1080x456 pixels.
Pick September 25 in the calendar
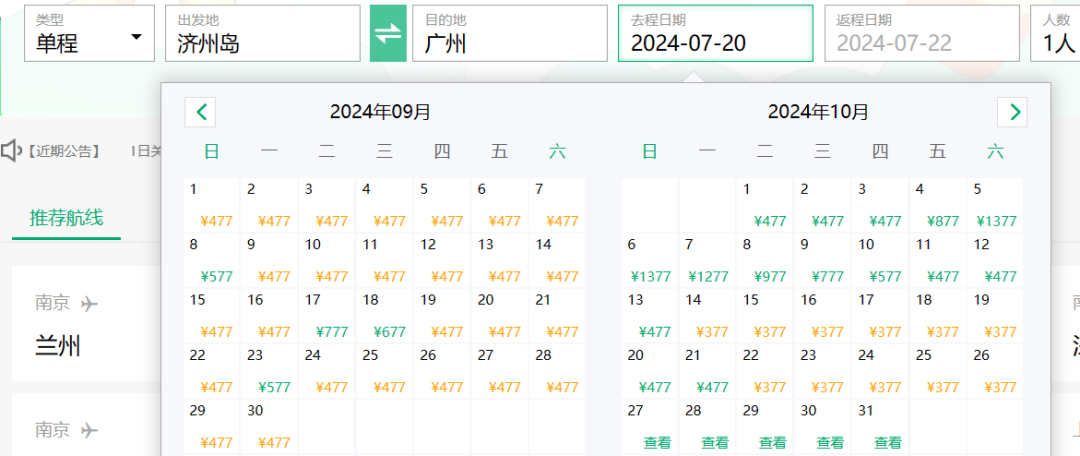click(384, 371)
